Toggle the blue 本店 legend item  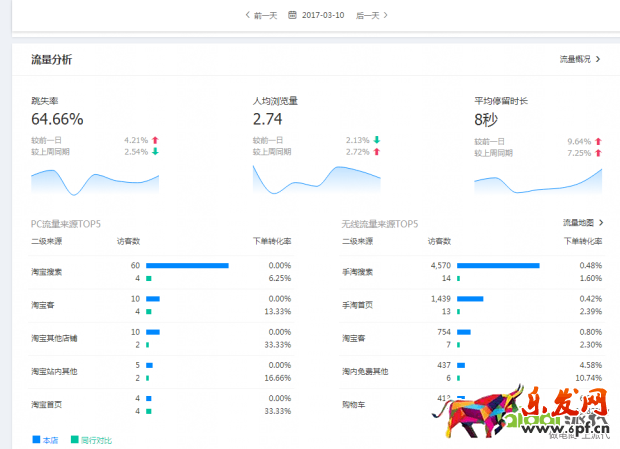pyautogui.click(x=46, y=439)
